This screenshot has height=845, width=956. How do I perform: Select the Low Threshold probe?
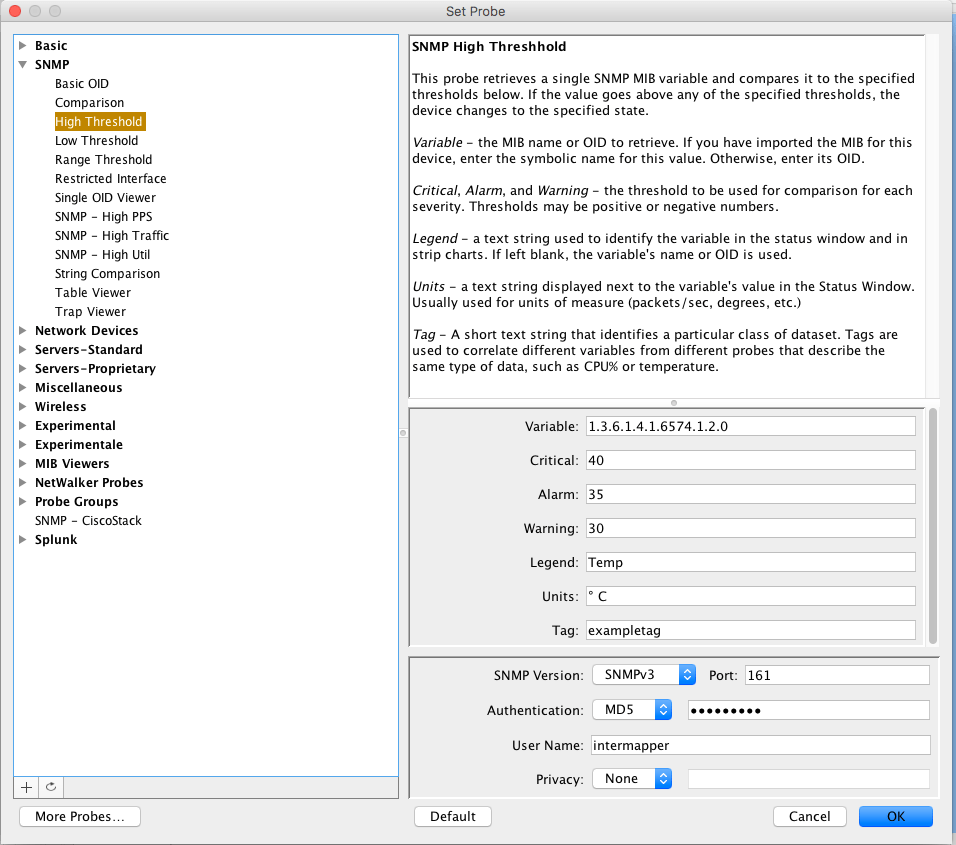point(96,141)
